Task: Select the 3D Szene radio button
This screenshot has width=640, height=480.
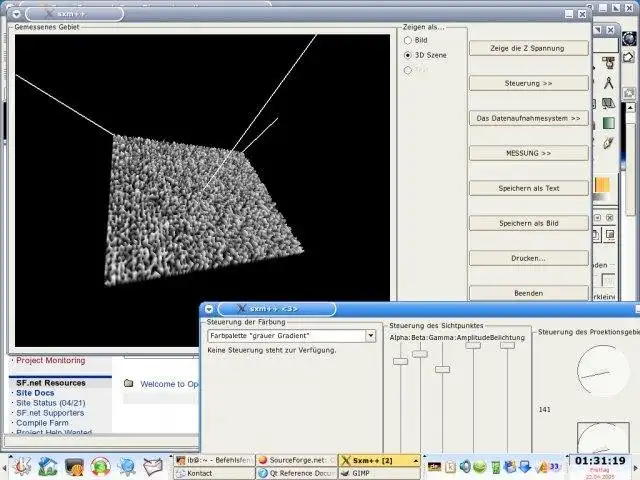Action: tap(407, 55)
